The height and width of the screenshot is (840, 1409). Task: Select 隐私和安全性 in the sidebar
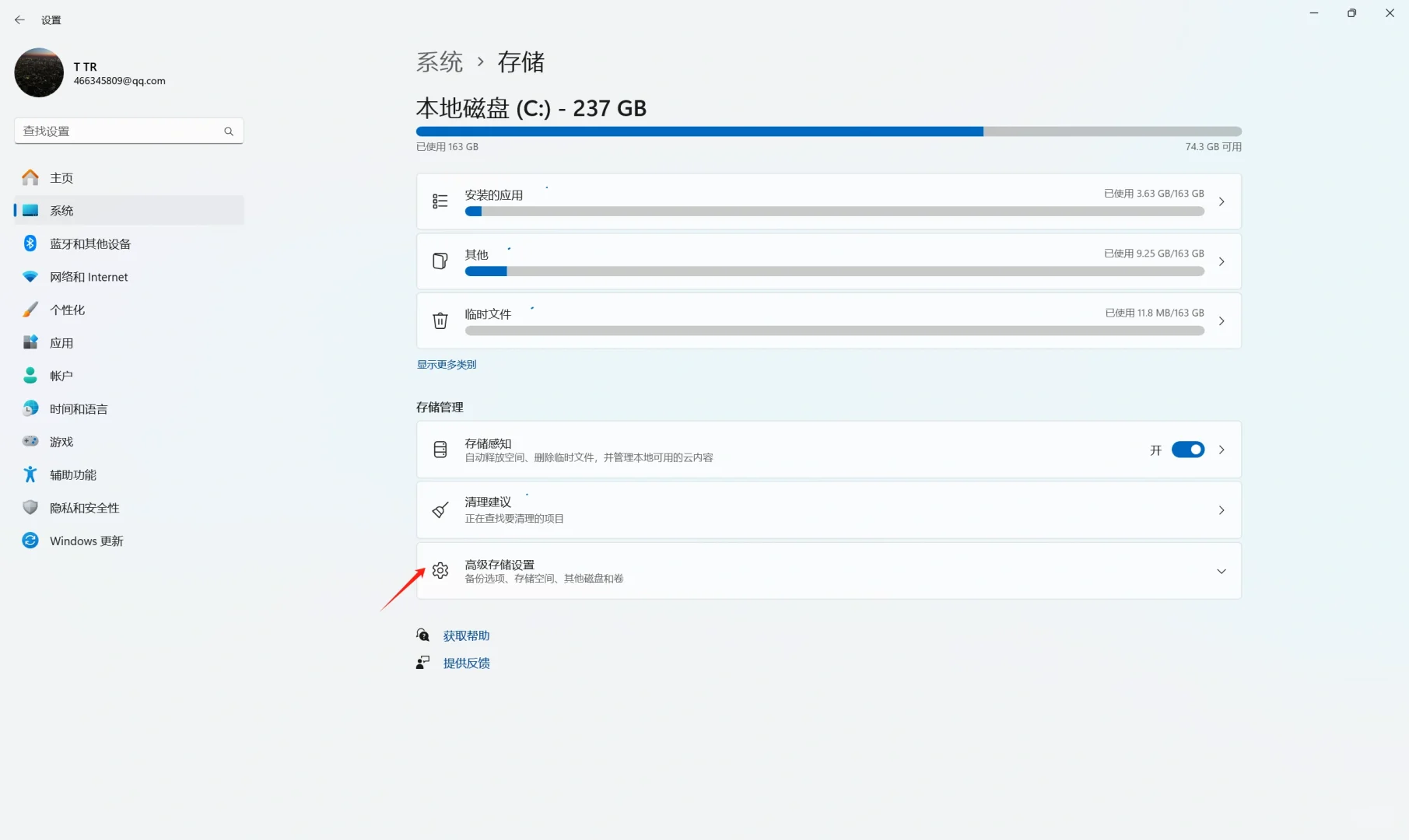[84, 507]
